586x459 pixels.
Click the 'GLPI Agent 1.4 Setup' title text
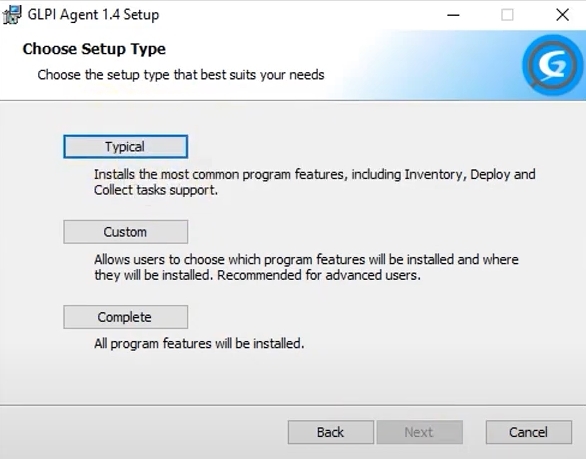[93, 15]
